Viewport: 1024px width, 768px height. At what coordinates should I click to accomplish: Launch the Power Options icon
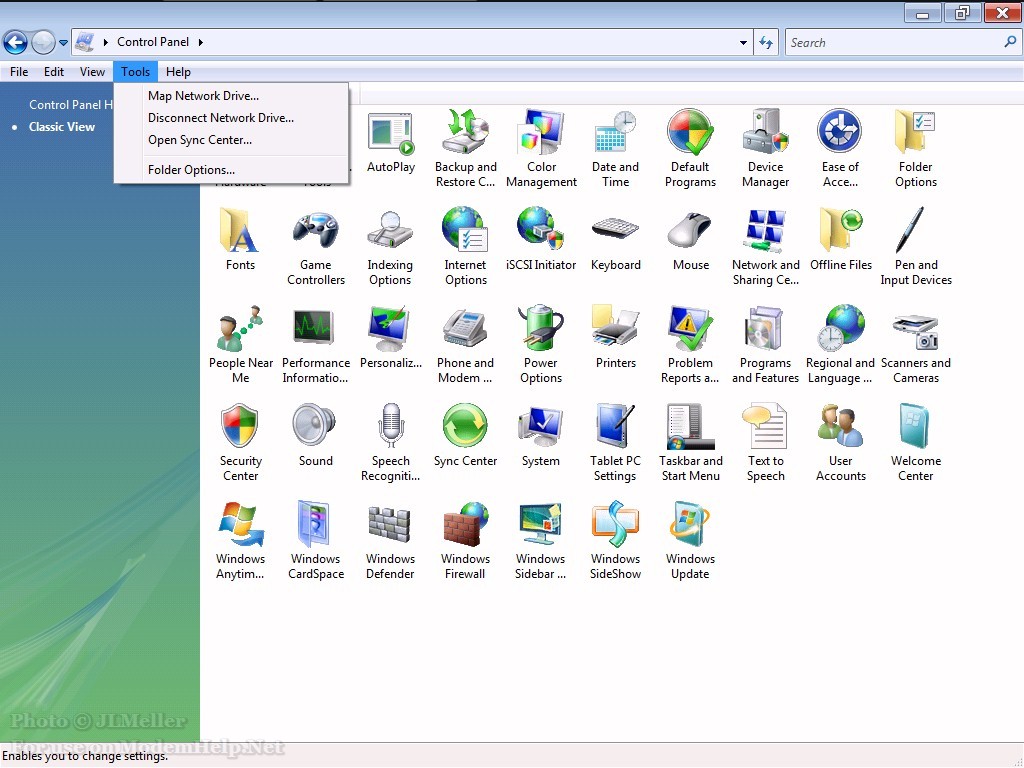(x=540, y=330)
